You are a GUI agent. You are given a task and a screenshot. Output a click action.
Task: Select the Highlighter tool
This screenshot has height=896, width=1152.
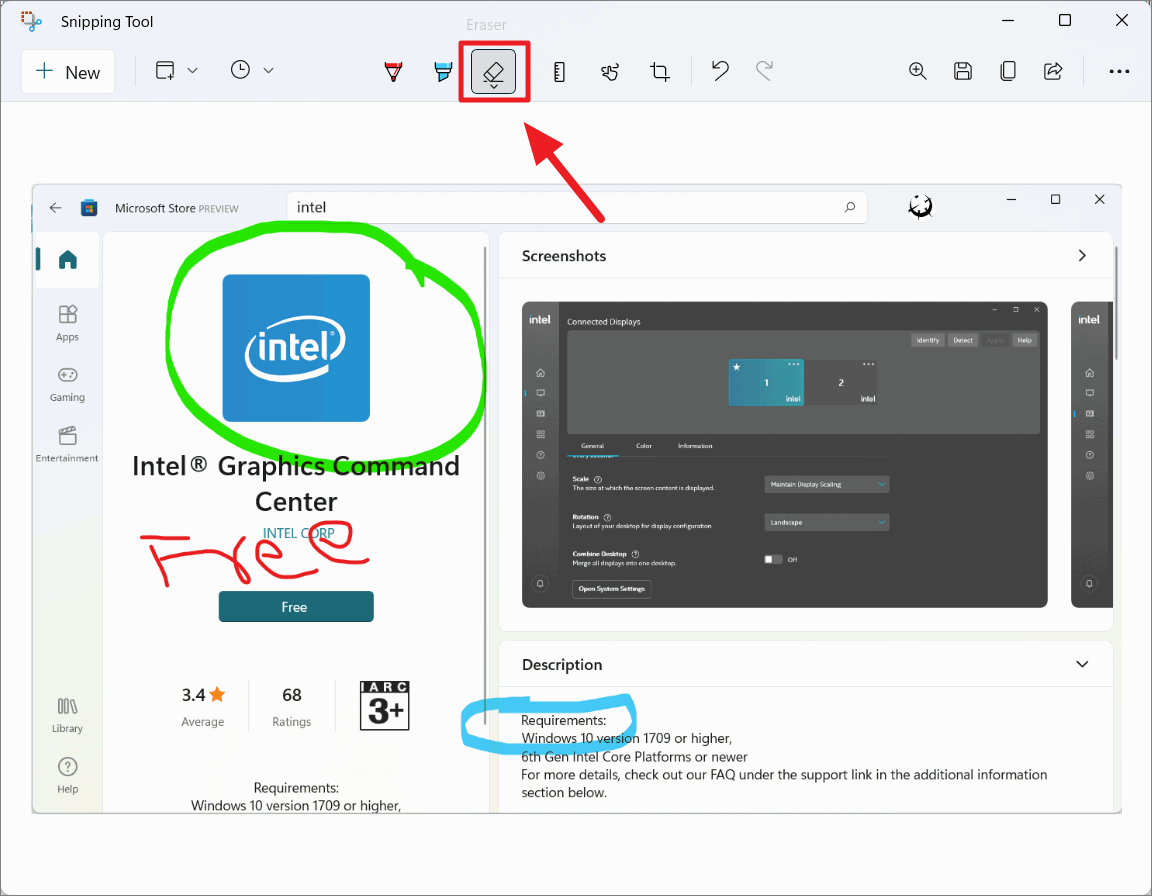(443, 71)
